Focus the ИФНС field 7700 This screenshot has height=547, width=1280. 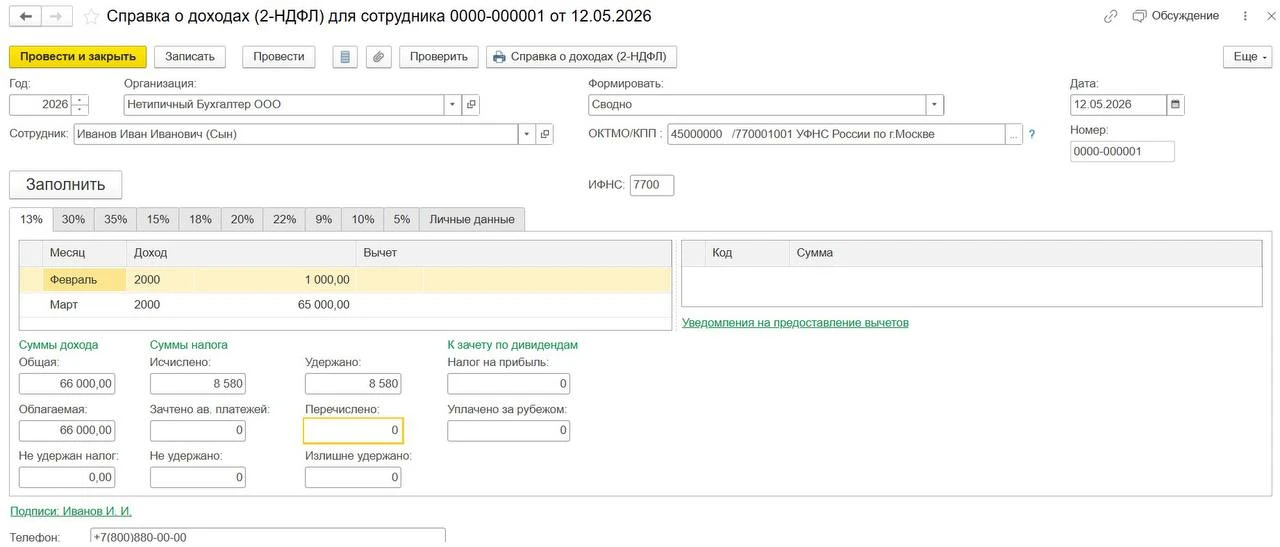(x=652, y=185)
